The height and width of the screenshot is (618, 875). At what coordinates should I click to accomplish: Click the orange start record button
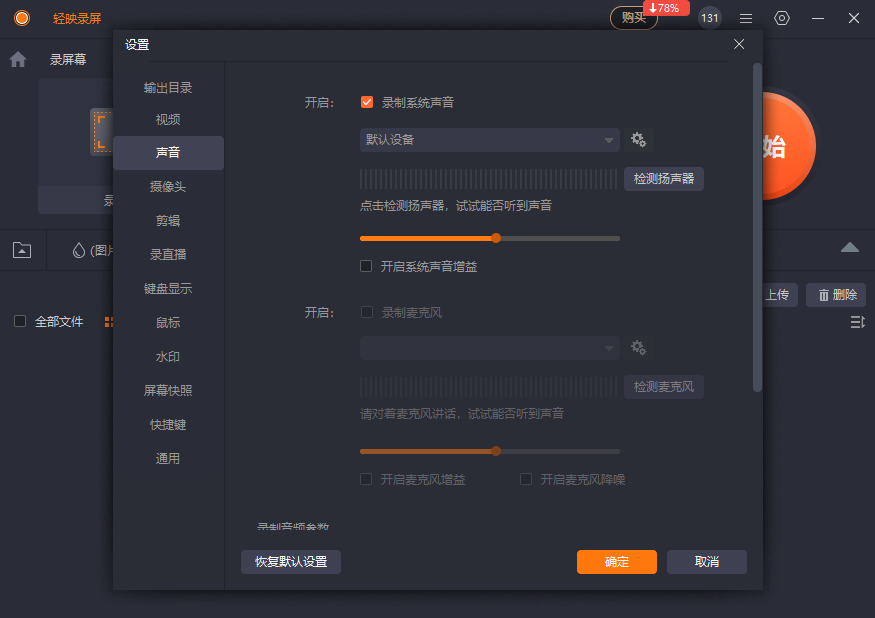coord(789,146)
